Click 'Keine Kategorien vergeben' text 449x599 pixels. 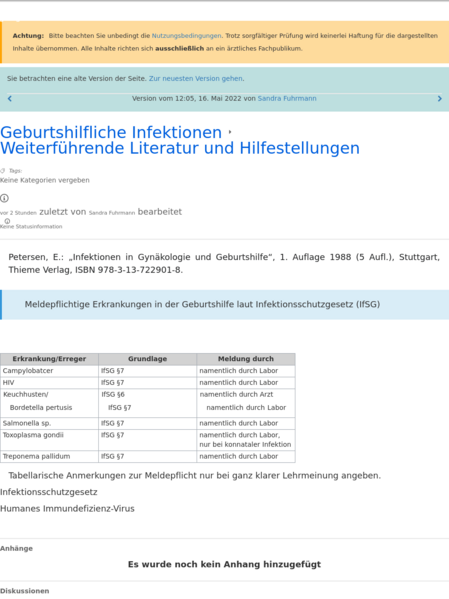pos(45,180)
